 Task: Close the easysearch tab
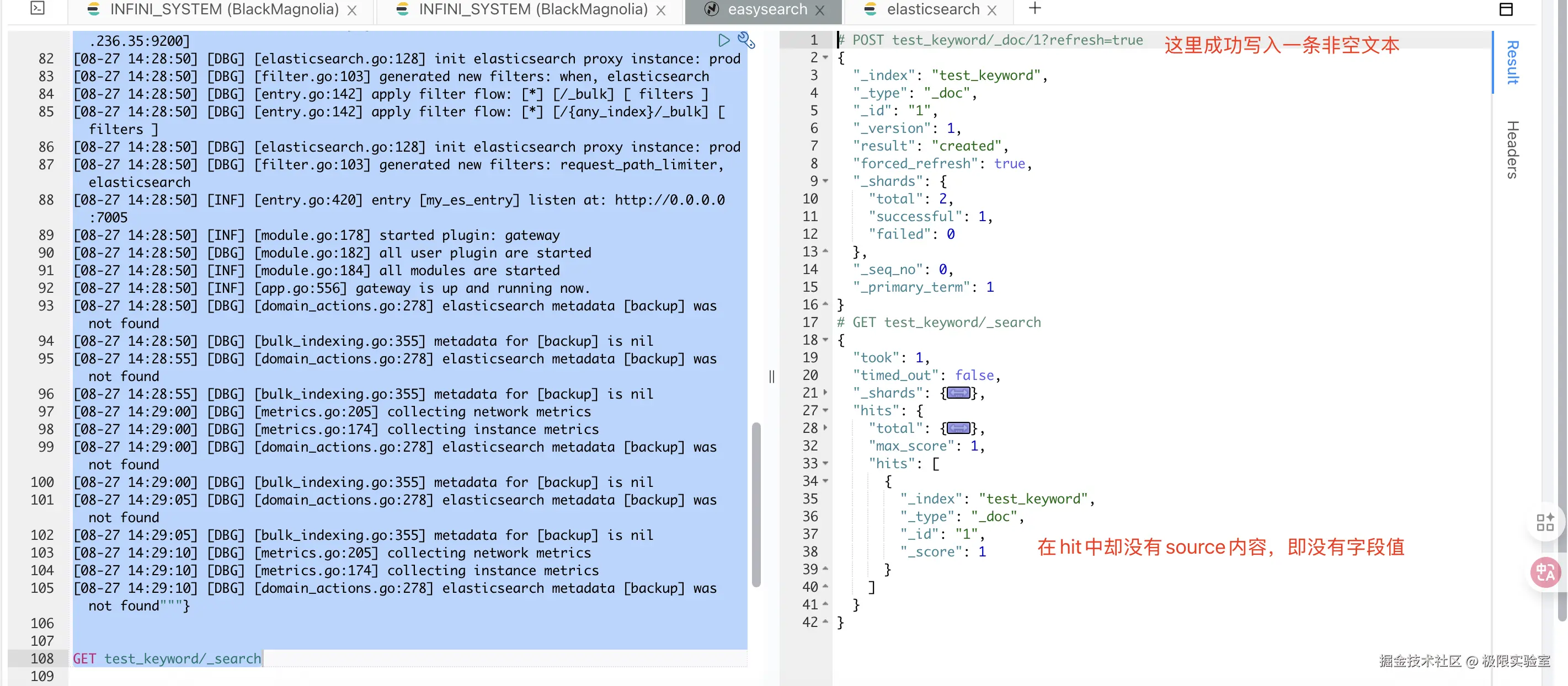point(820,10)
